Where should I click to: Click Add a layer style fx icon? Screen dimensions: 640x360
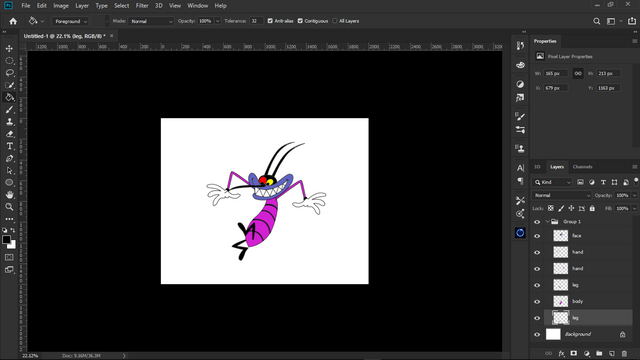(x=561, y=353)
